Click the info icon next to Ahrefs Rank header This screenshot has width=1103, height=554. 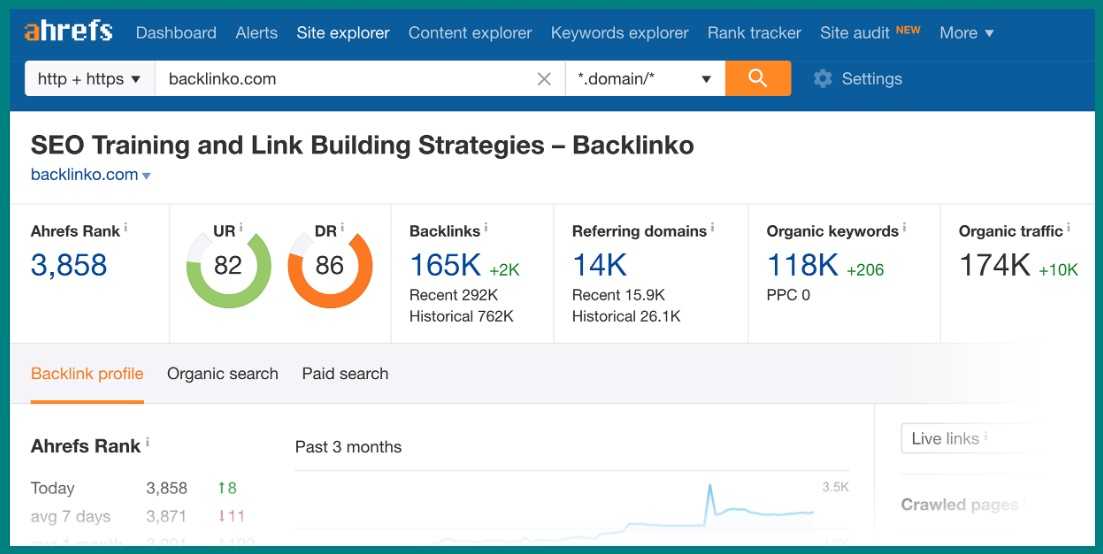click(x=126, y=229)
